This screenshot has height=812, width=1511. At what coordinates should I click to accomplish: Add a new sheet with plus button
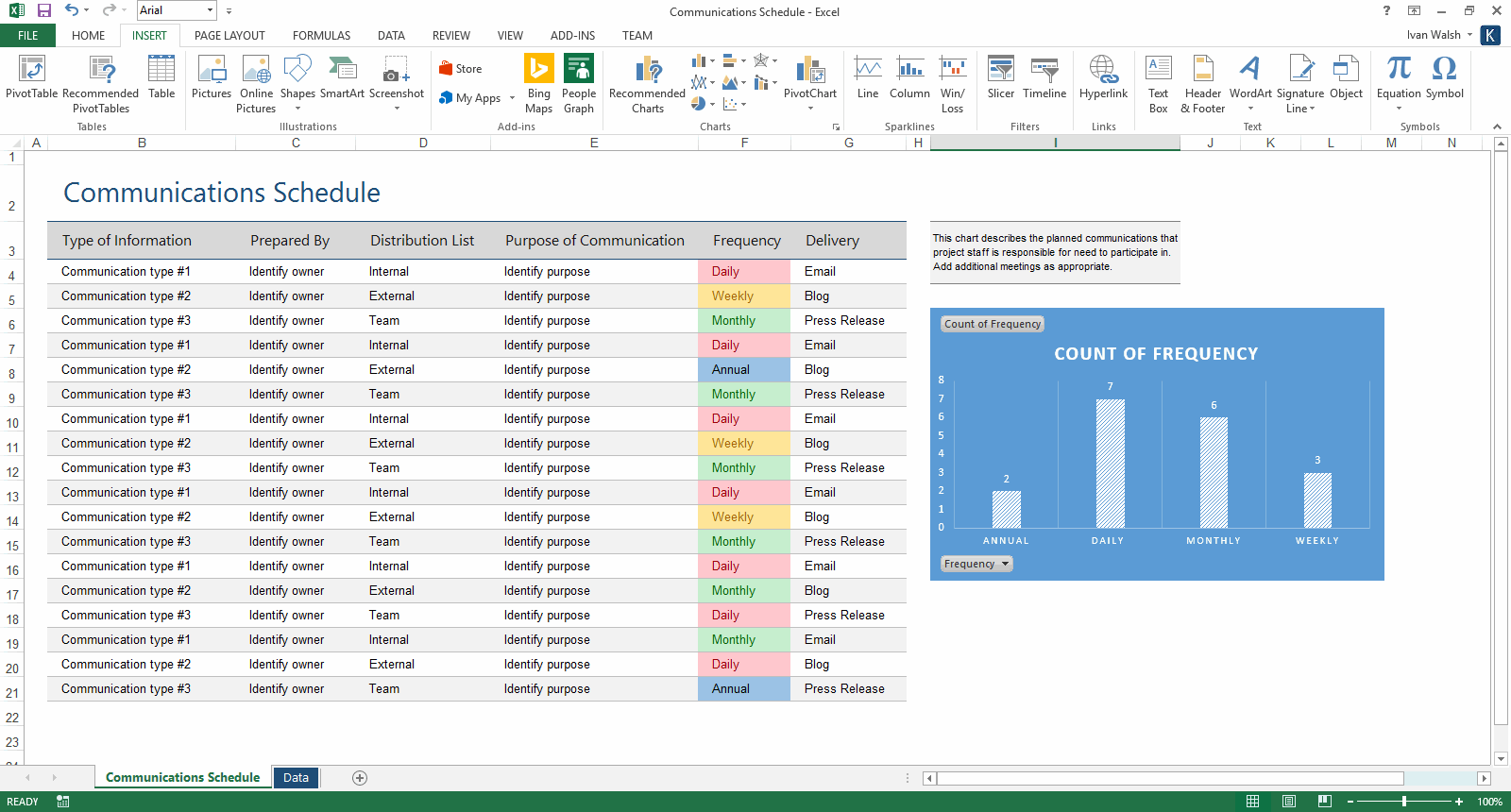coord(360,778)
